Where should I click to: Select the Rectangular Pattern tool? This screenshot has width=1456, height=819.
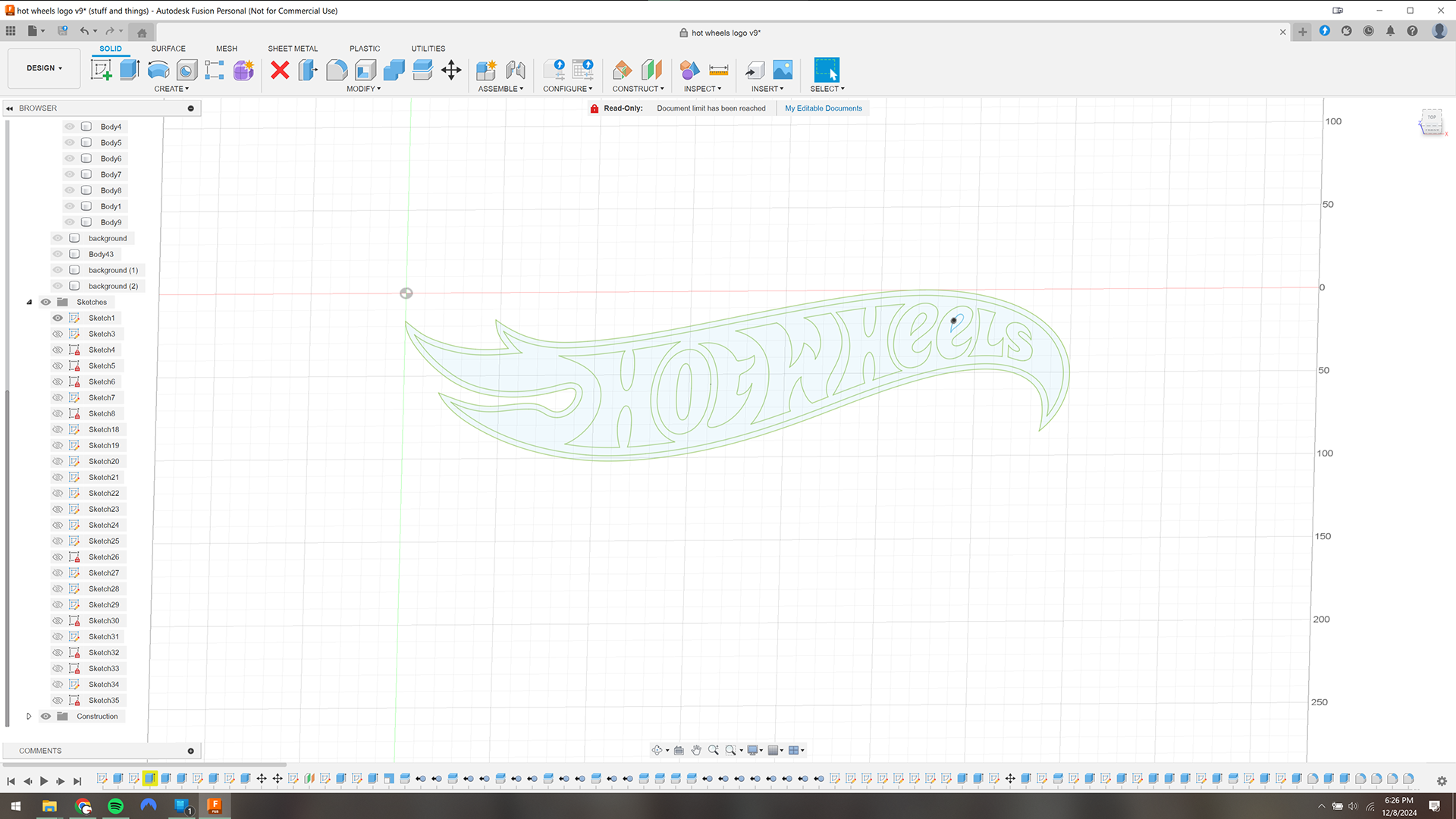(215, 70)
